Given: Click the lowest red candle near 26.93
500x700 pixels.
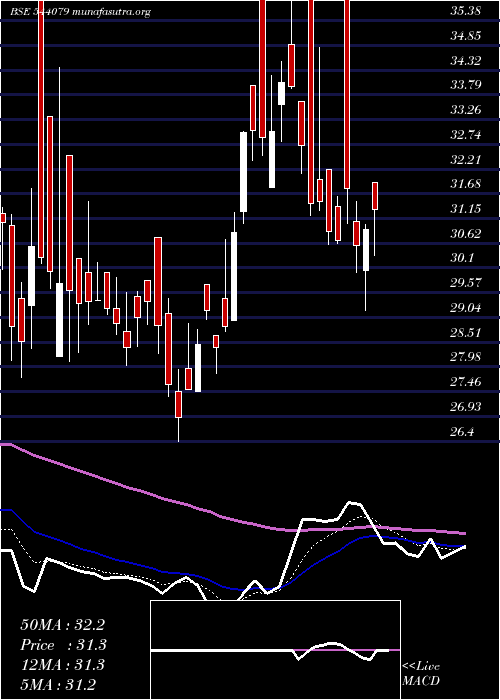Looking at the screenshot, I should (x=179, y=404).
